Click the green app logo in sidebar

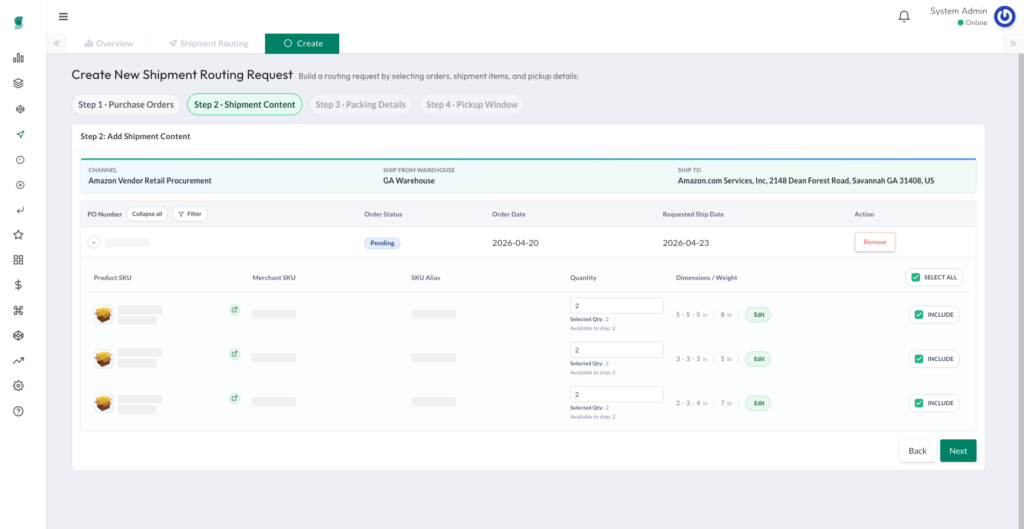coord(18,23)
